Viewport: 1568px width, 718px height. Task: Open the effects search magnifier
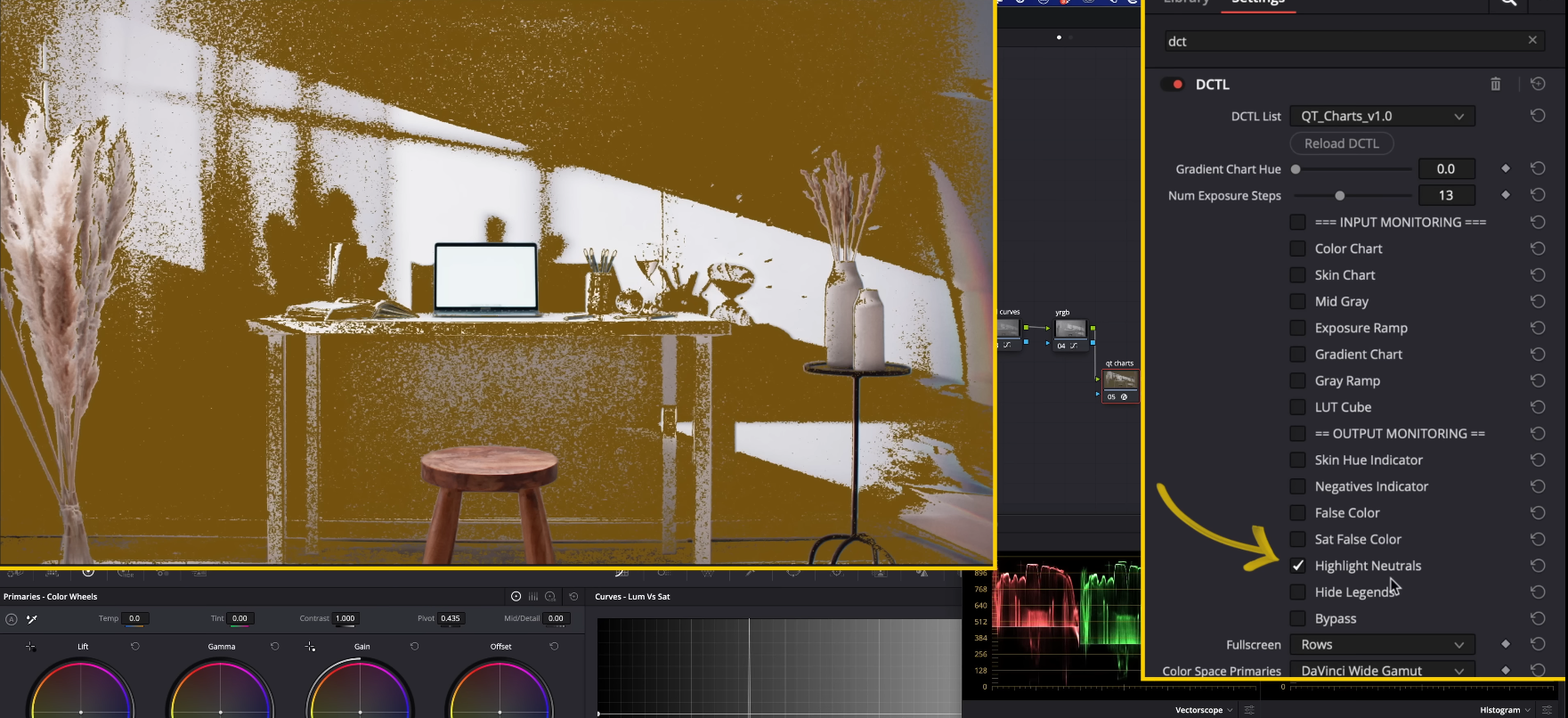(x=1509, y=3)
